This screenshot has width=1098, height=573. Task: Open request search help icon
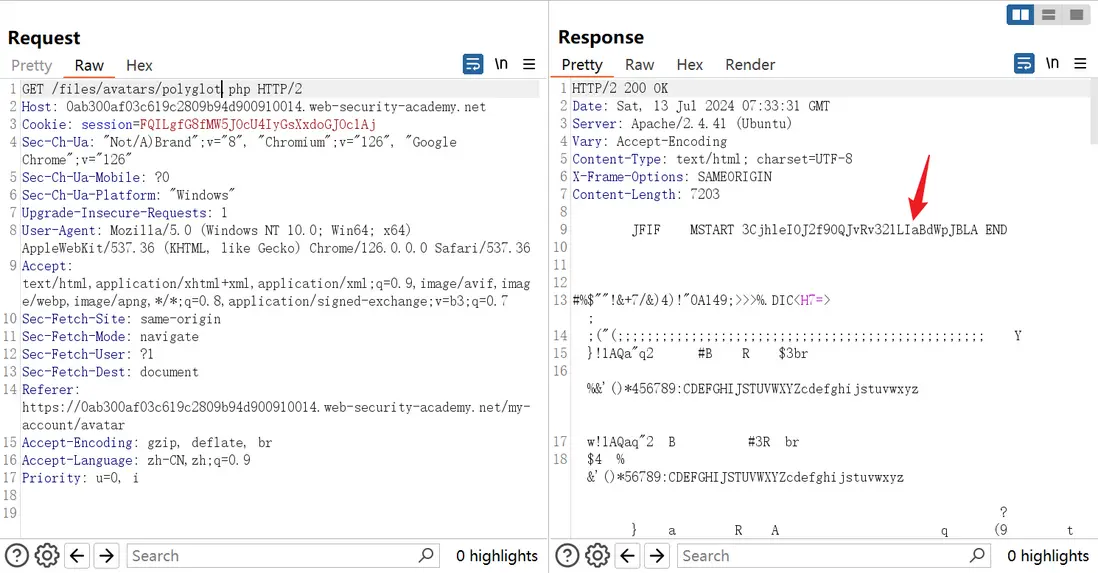[16, 556]
